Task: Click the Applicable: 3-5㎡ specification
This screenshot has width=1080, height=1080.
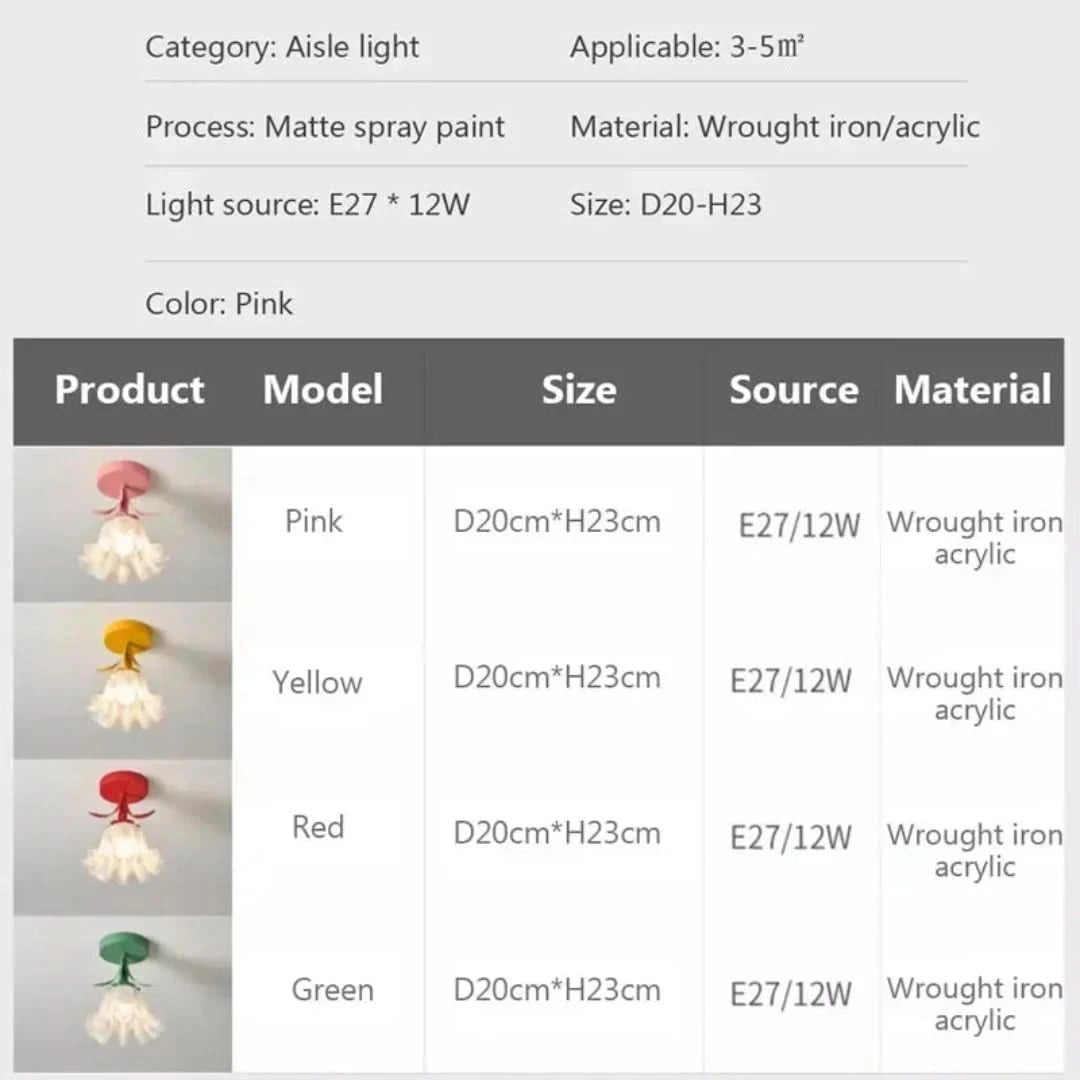Action: (x=687, y=47)
